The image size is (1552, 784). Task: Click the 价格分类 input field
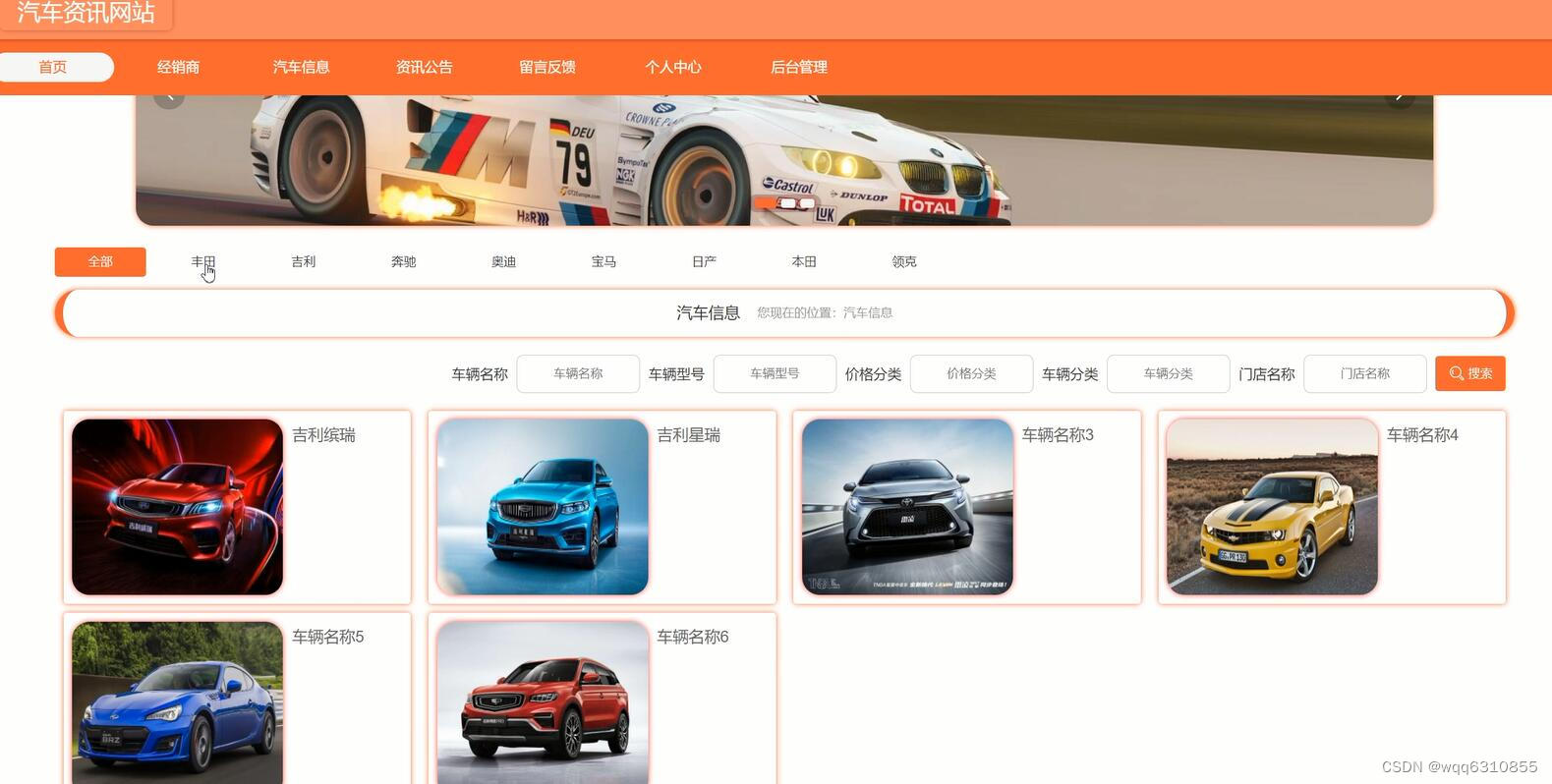point(971,373)
